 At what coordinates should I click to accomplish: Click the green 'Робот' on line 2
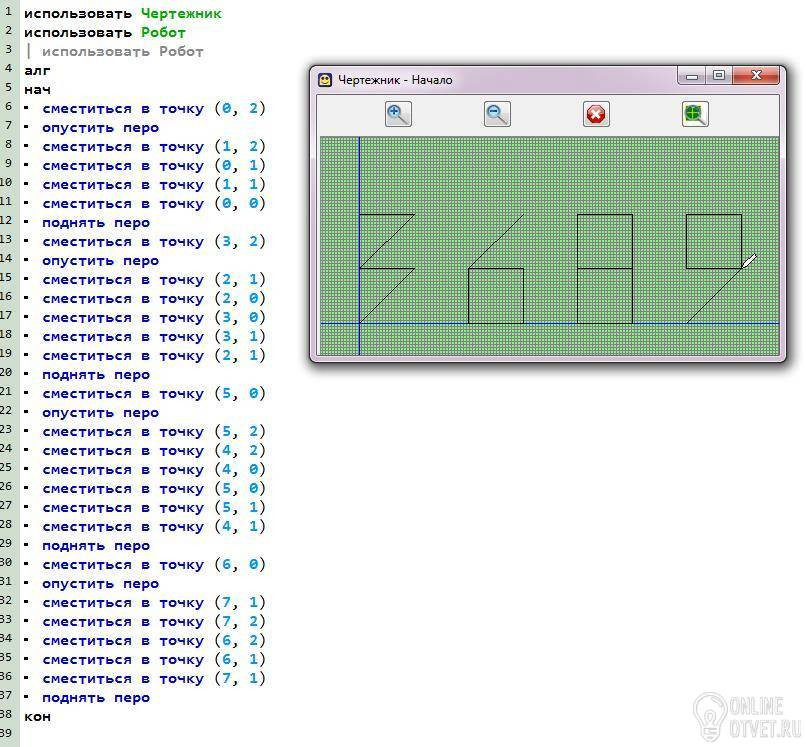[163, 32]
